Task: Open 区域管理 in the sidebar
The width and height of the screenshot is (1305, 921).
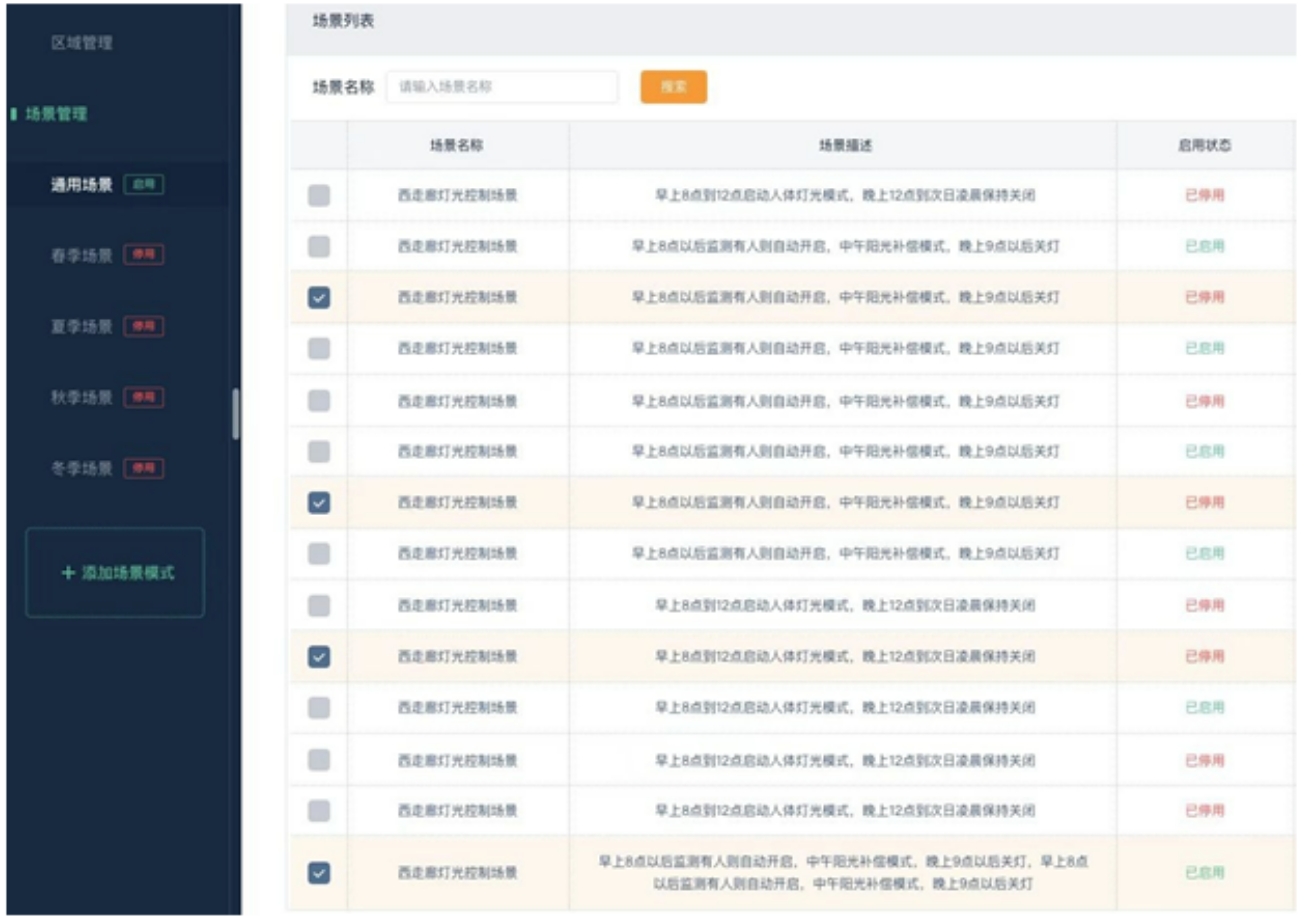Action: click(82, 43)
